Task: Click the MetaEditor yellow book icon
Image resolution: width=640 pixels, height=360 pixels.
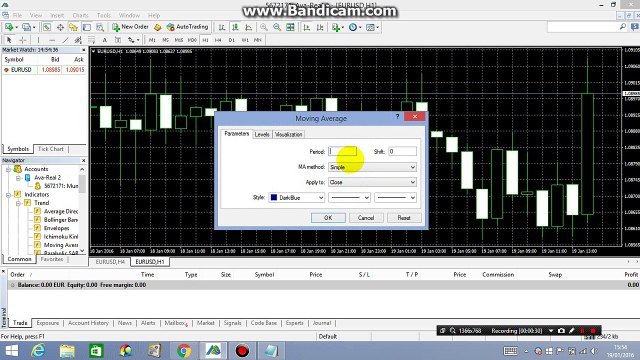Action: pyautogui.click(x=158, y=27)
